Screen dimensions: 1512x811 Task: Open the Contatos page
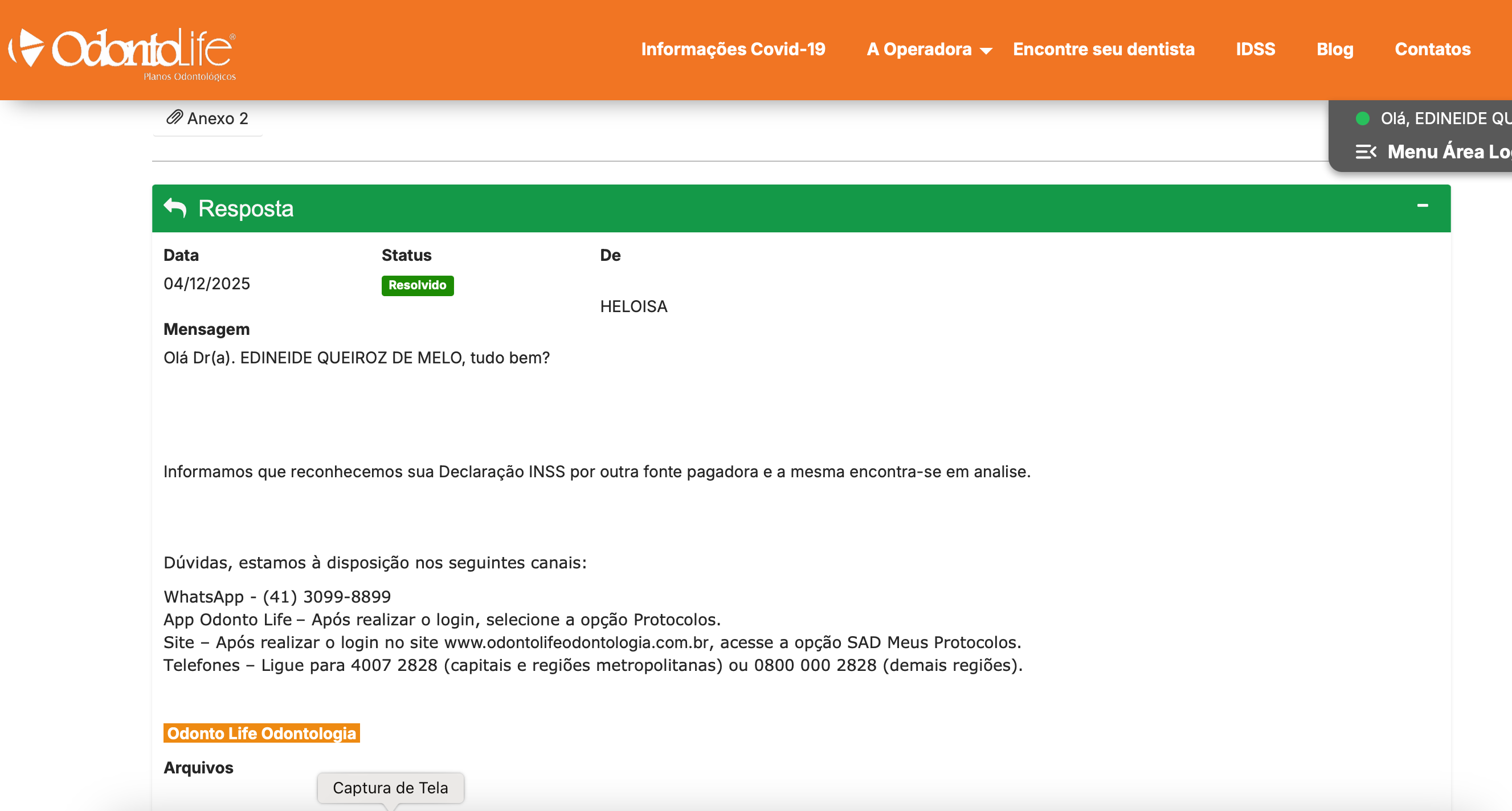tap(1432, 50)
